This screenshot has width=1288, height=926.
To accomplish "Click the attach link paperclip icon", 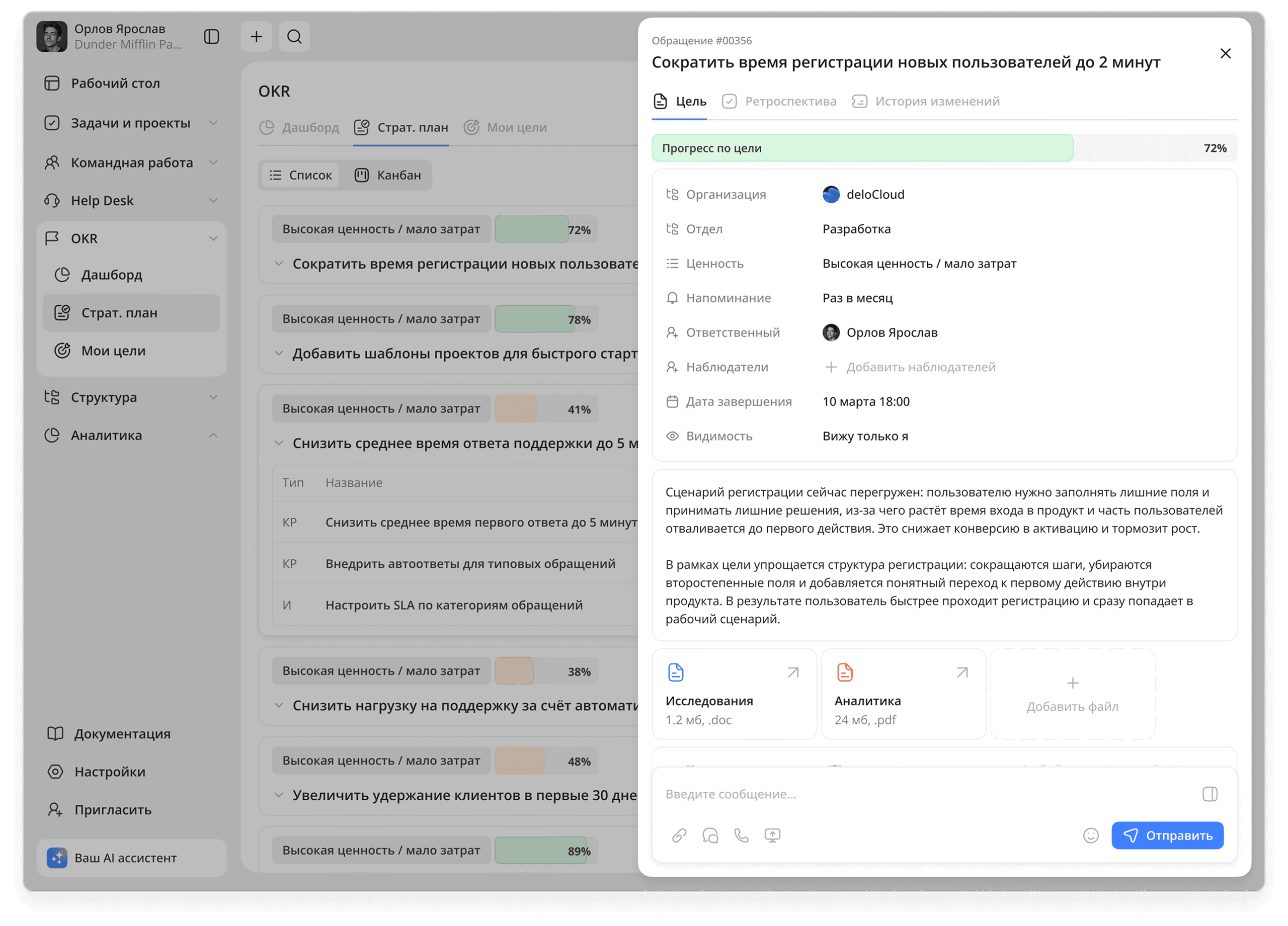I will pyautogui.click(x=679, y=835).
